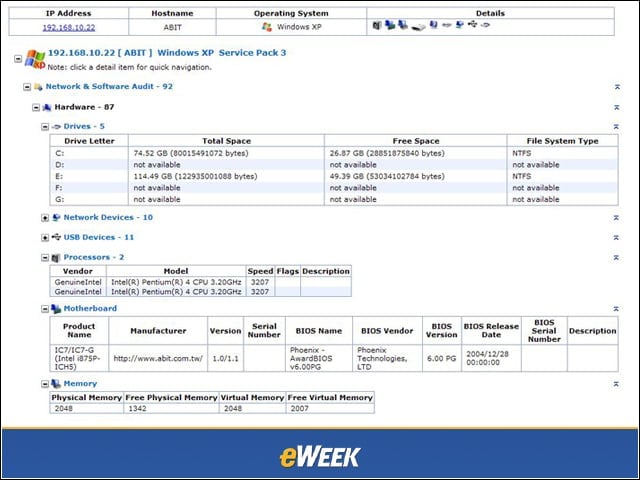Viewport: 640px width, 480px height.
Task: Jump to top via arrow on USB Devices row
Action: [616, 238]
